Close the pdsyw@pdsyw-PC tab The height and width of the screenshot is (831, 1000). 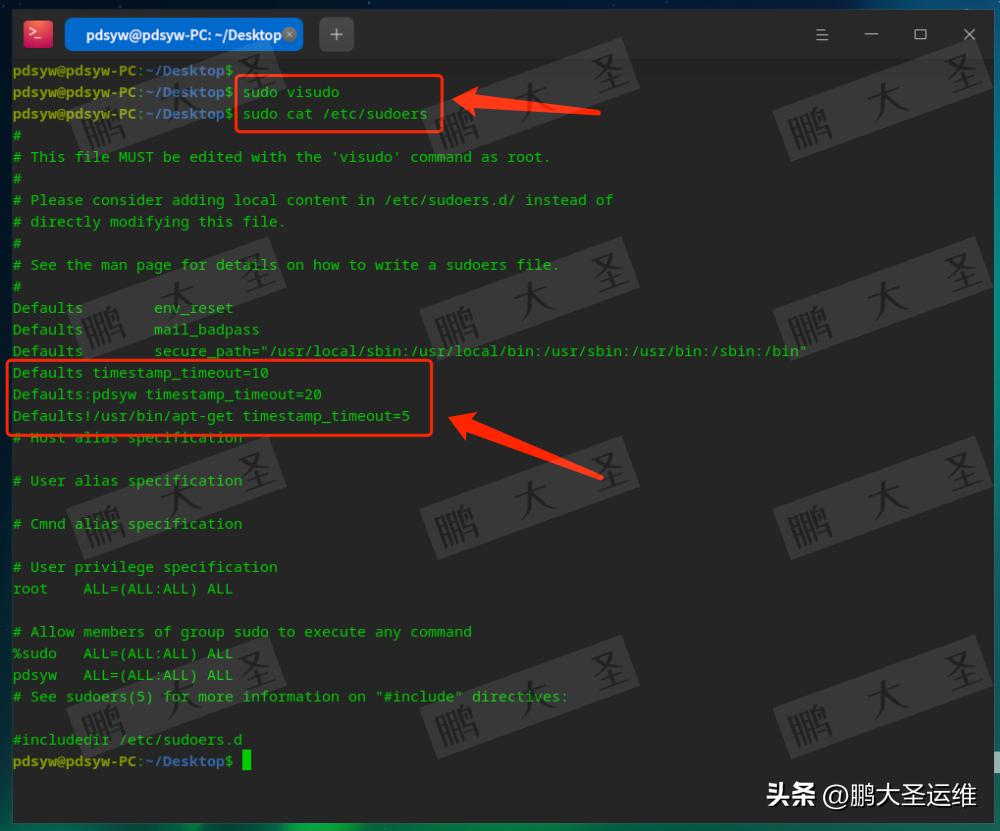click(x=290, y=34)
